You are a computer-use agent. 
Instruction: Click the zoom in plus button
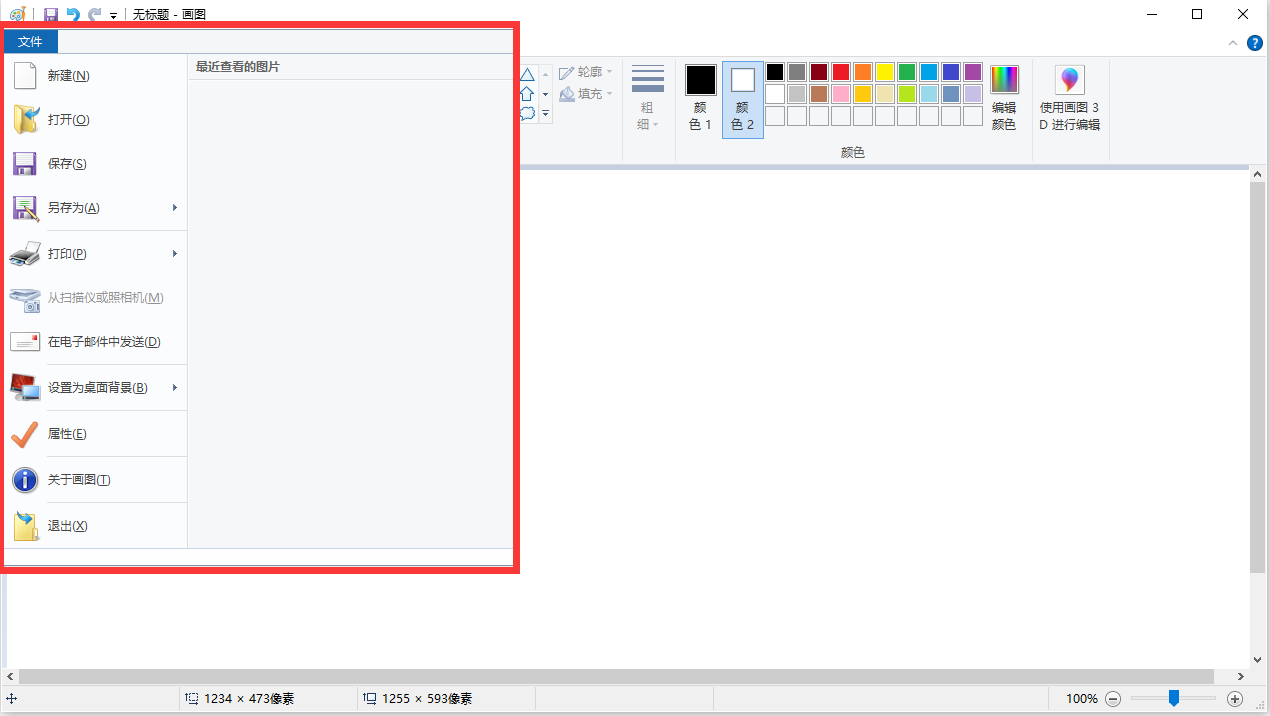pyautogui.click(x=1235, y=699)
